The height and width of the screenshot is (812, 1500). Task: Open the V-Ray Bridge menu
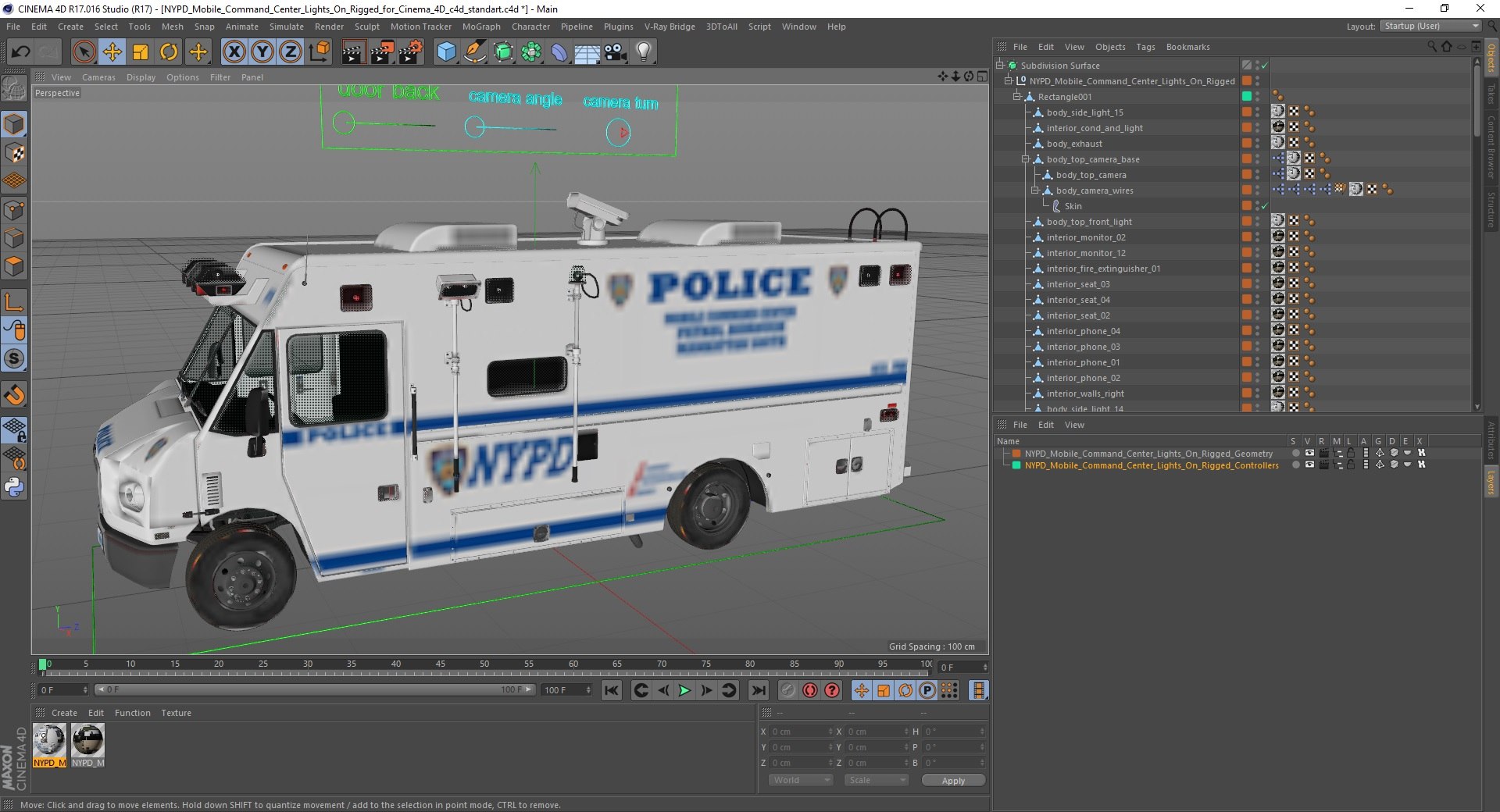tap(670, 27)
